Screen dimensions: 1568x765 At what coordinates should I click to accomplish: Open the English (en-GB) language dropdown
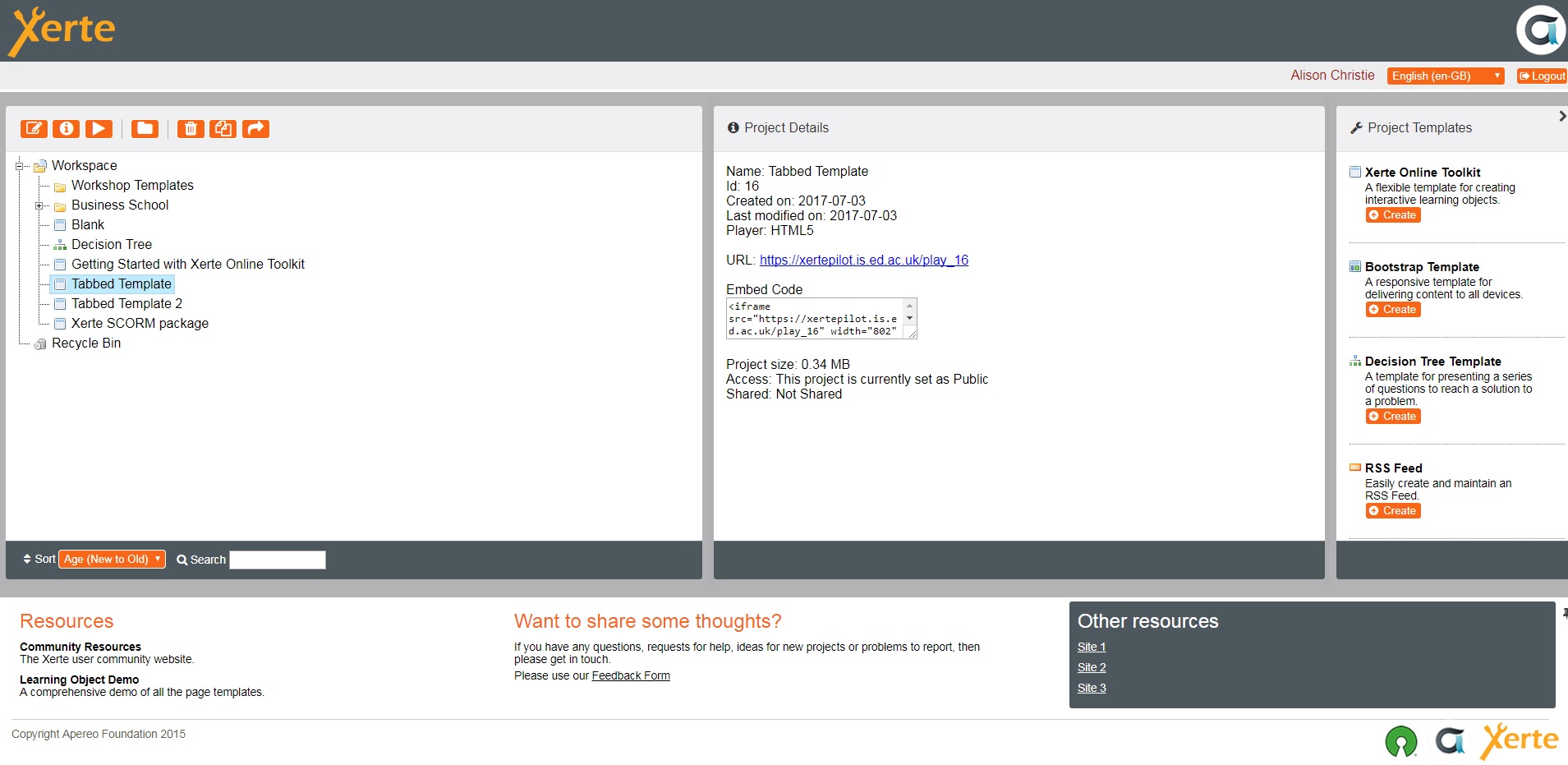click(1446, 76)
